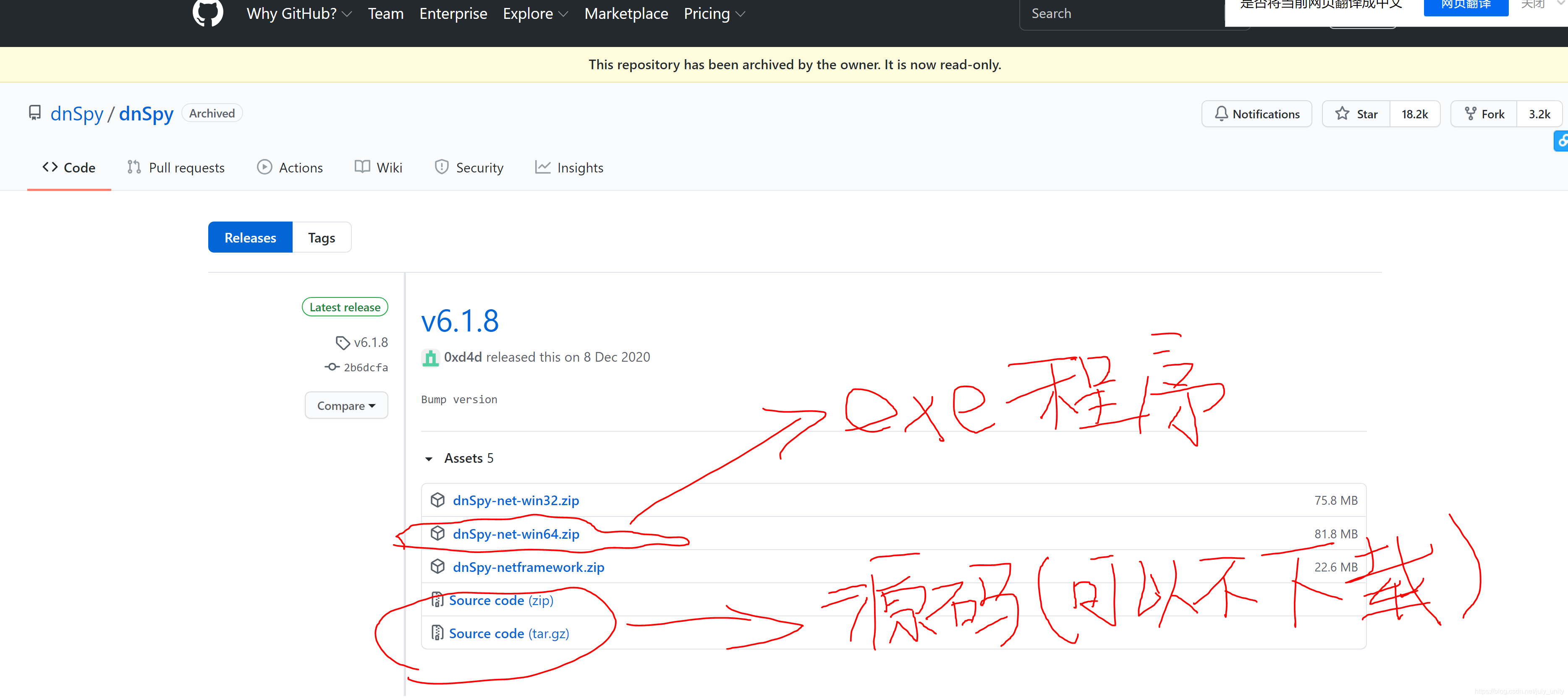Click the v6.1.8 tag label in the sidebar

click(x=370, y=342)
